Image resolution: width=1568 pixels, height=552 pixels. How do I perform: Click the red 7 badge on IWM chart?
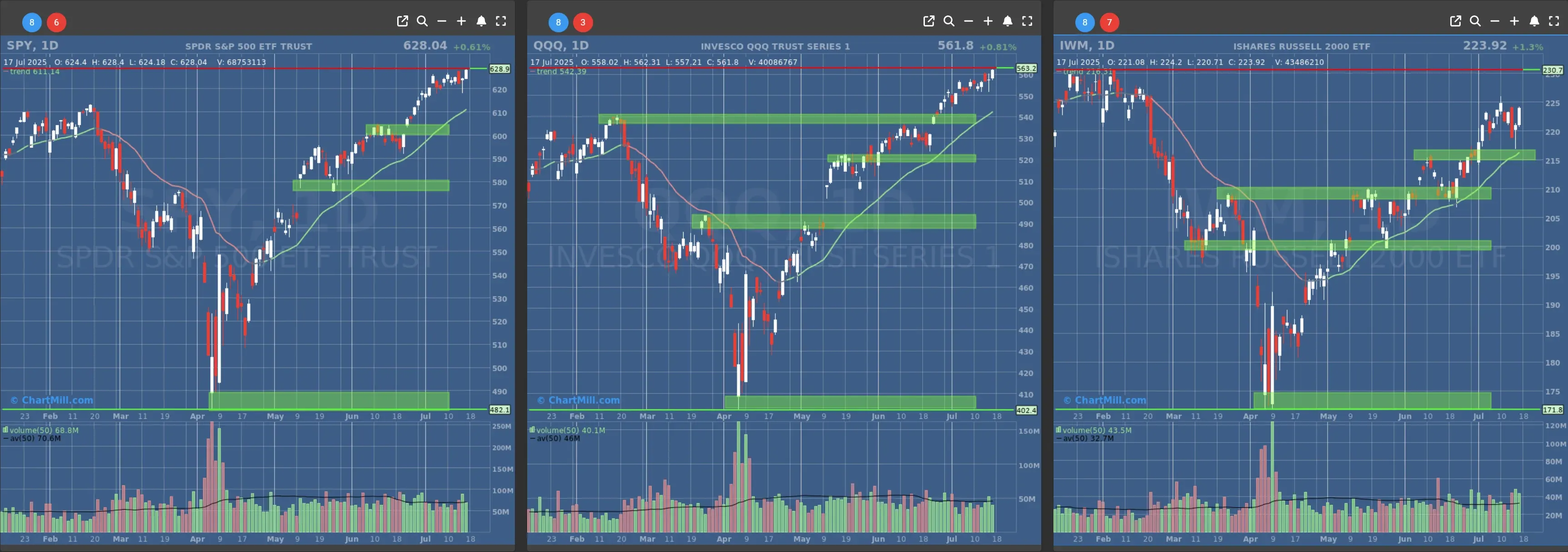(x=1110, y=23)
